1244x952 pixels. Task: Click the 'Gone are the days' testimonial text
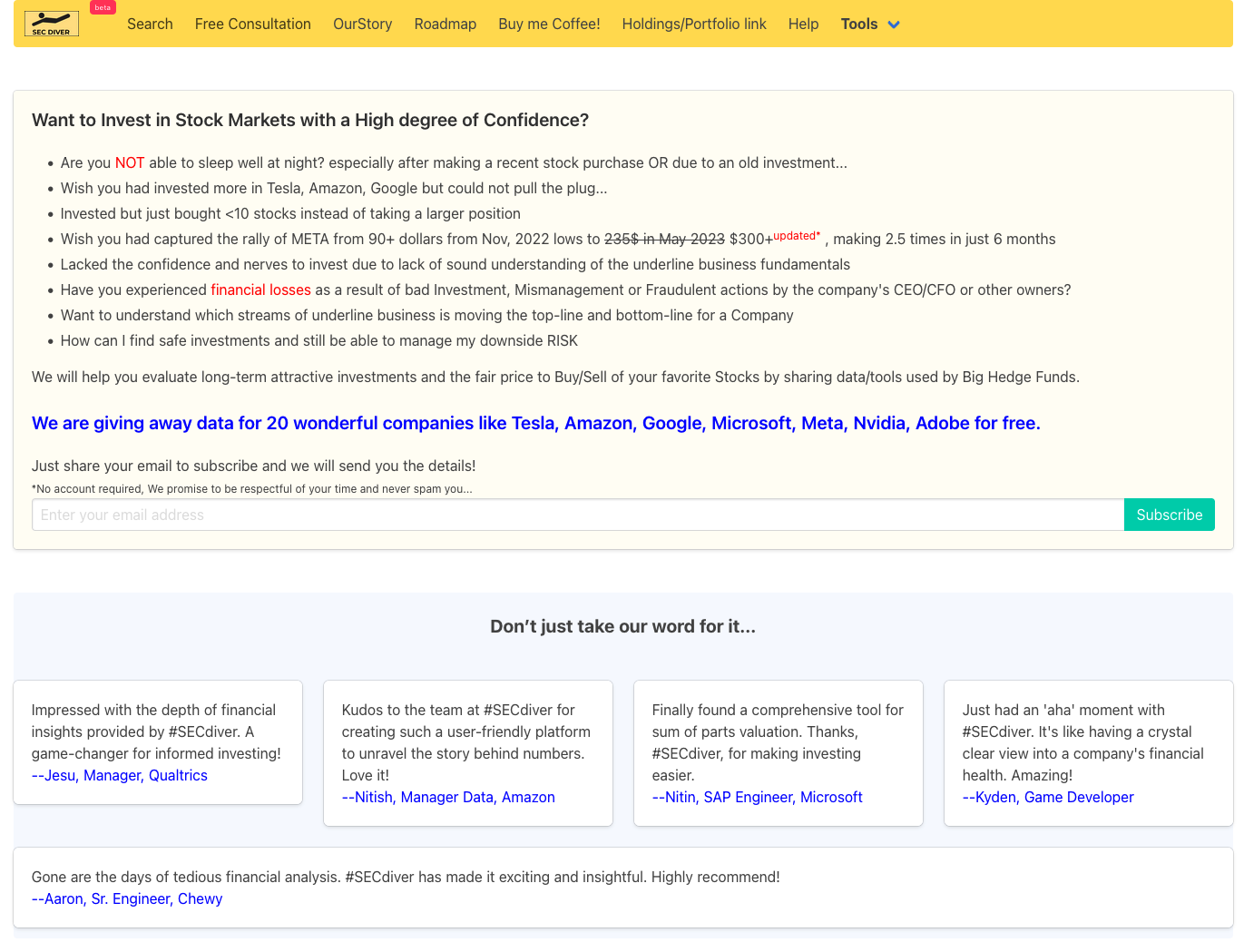(x=406, y=877)
